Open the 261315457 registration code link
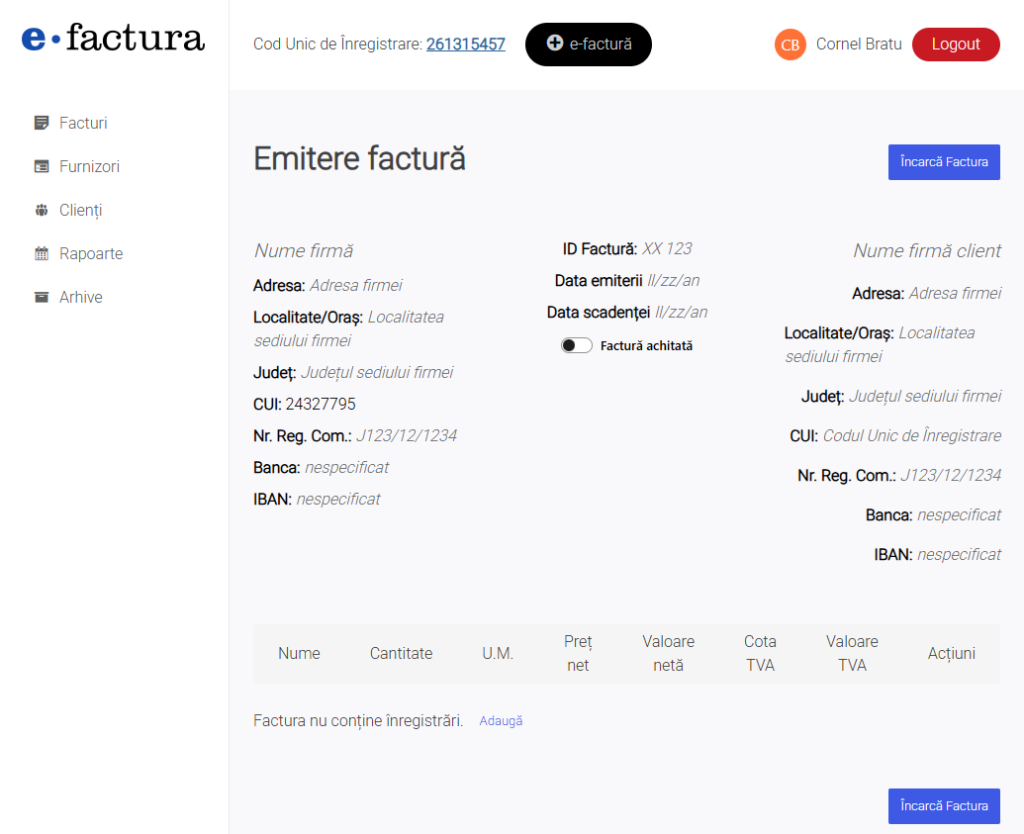 click(465, 44)
